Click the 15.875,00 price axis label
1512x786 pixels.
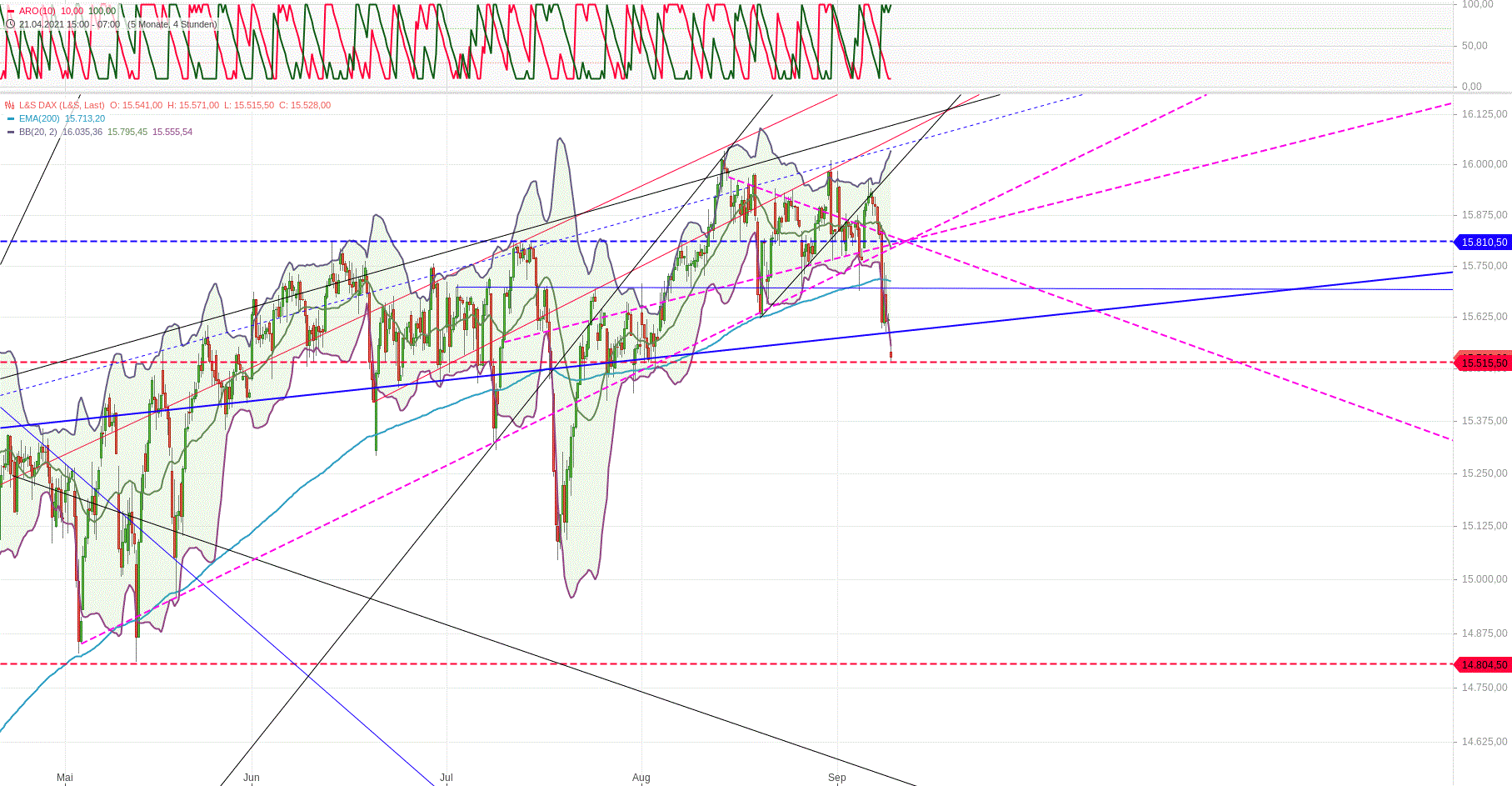[1485, 215]
